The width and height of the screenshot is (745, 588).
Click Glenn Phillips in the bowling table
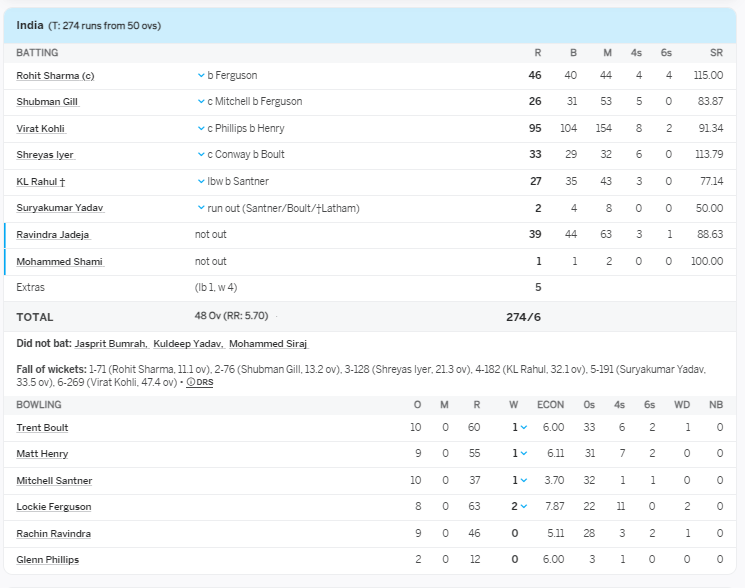(x=48, y=560)
